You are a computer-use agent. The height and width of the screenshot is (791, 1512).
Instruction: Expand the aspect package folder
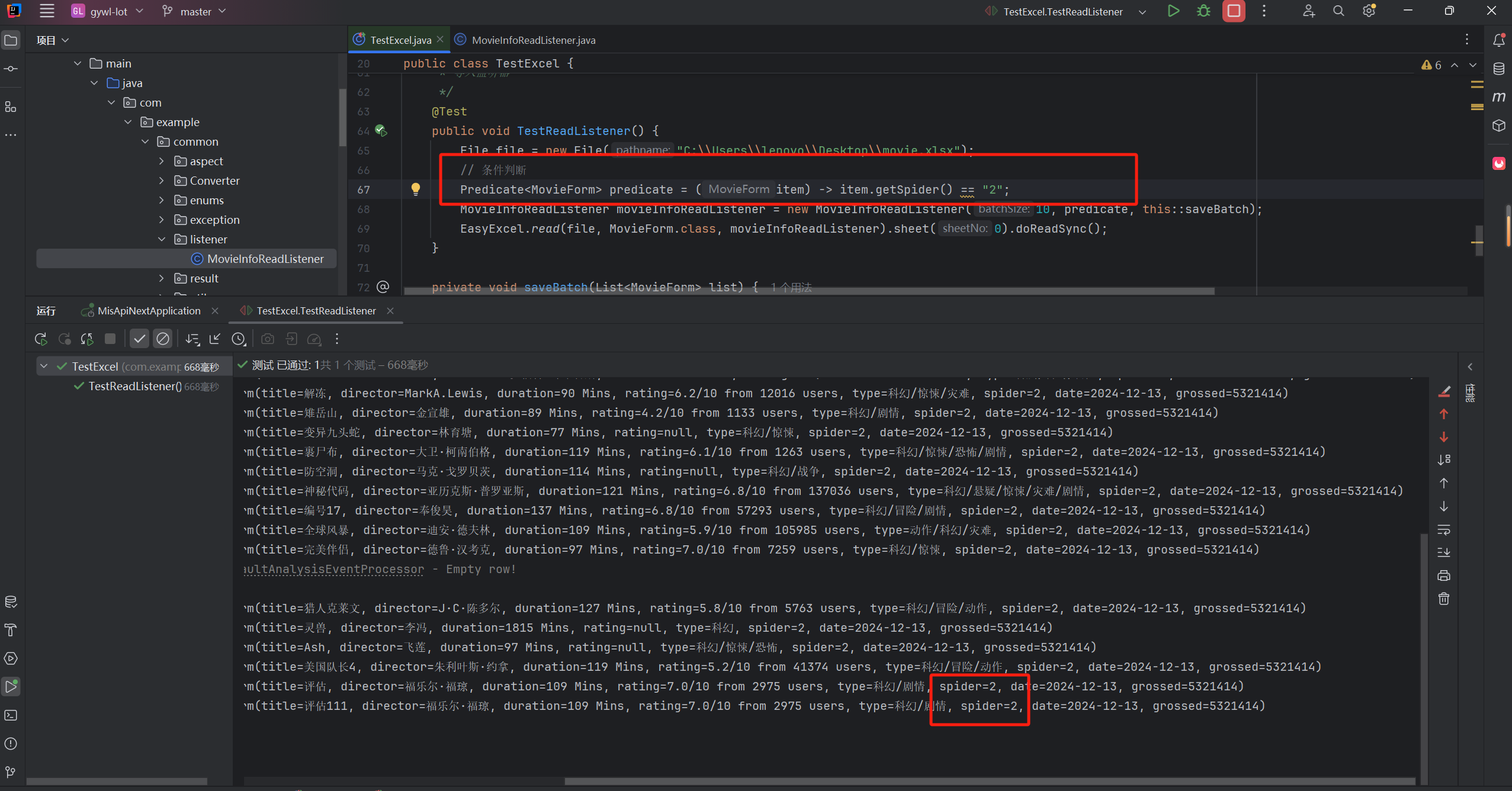(162, 161)
